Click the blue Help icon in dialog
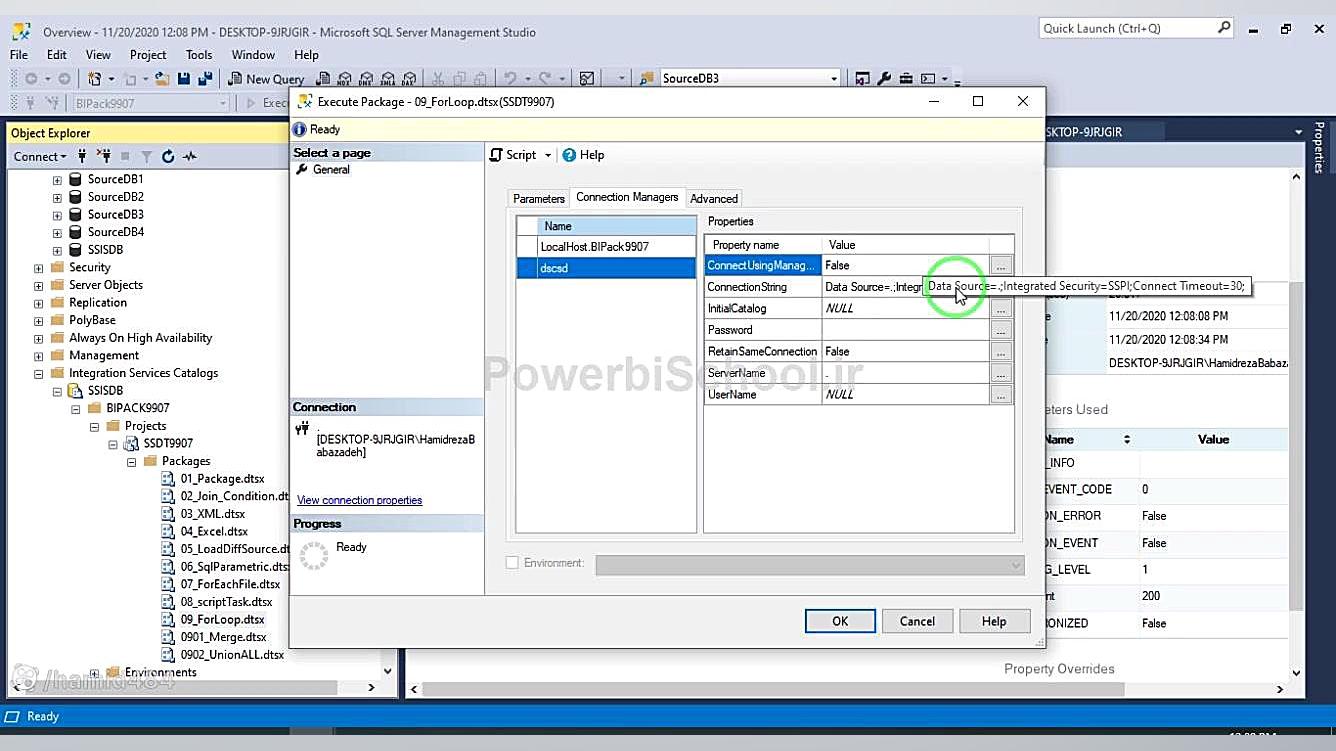Screen dimensions: 1336x751 569,155
